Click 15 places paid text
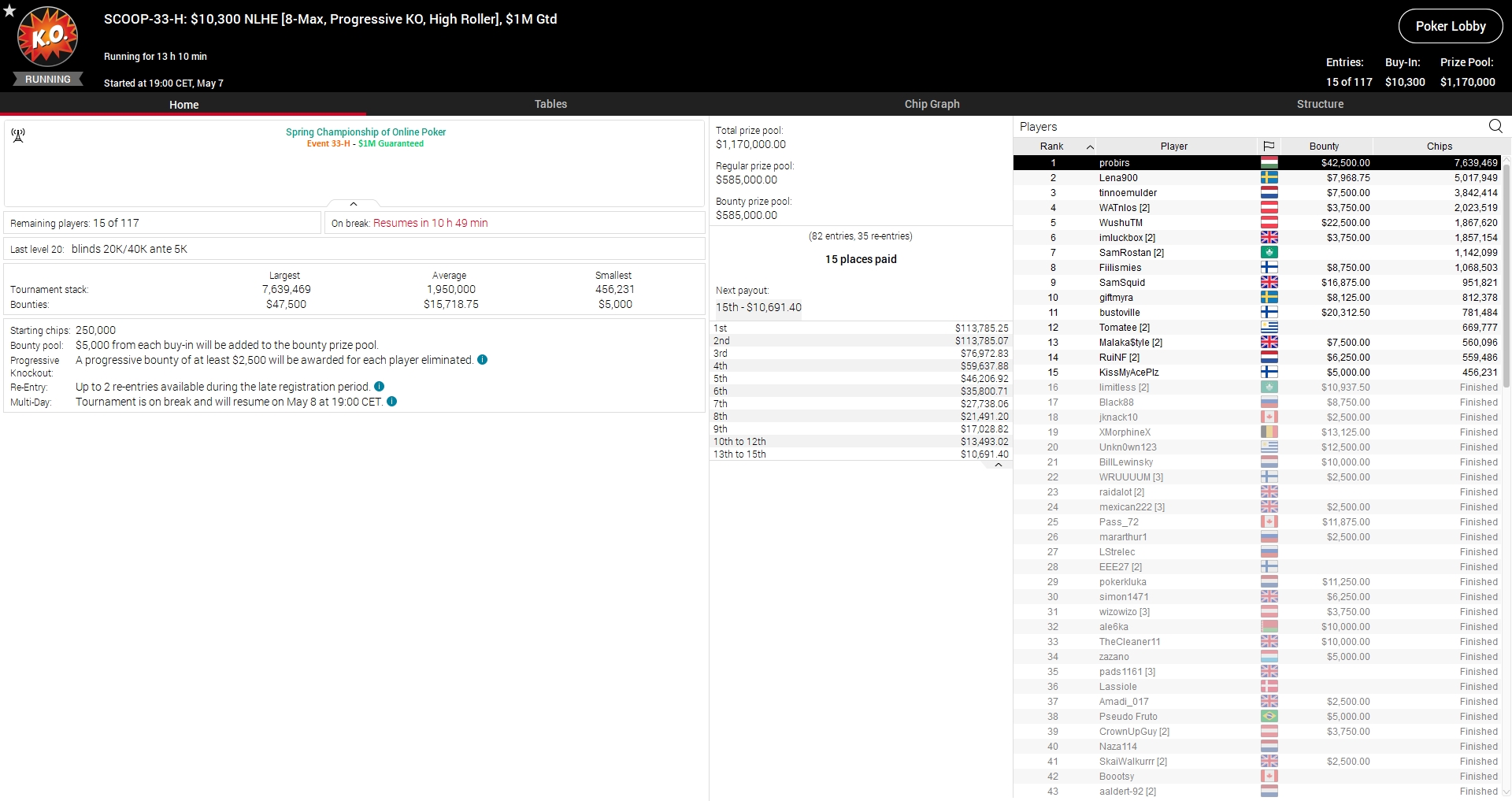1512x801 pixels. point(861,259)
